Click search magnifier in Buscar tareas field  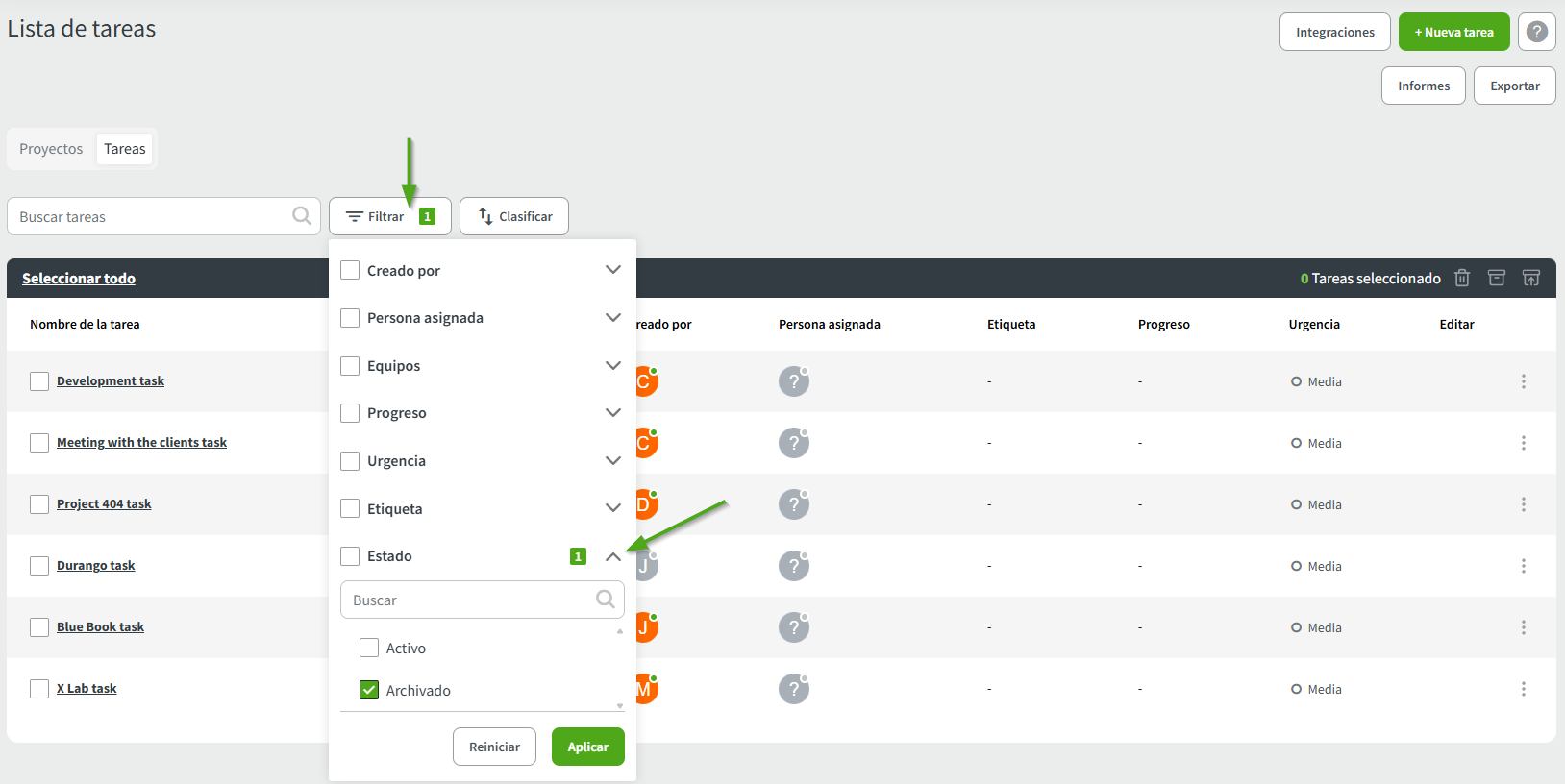(302, 216)
